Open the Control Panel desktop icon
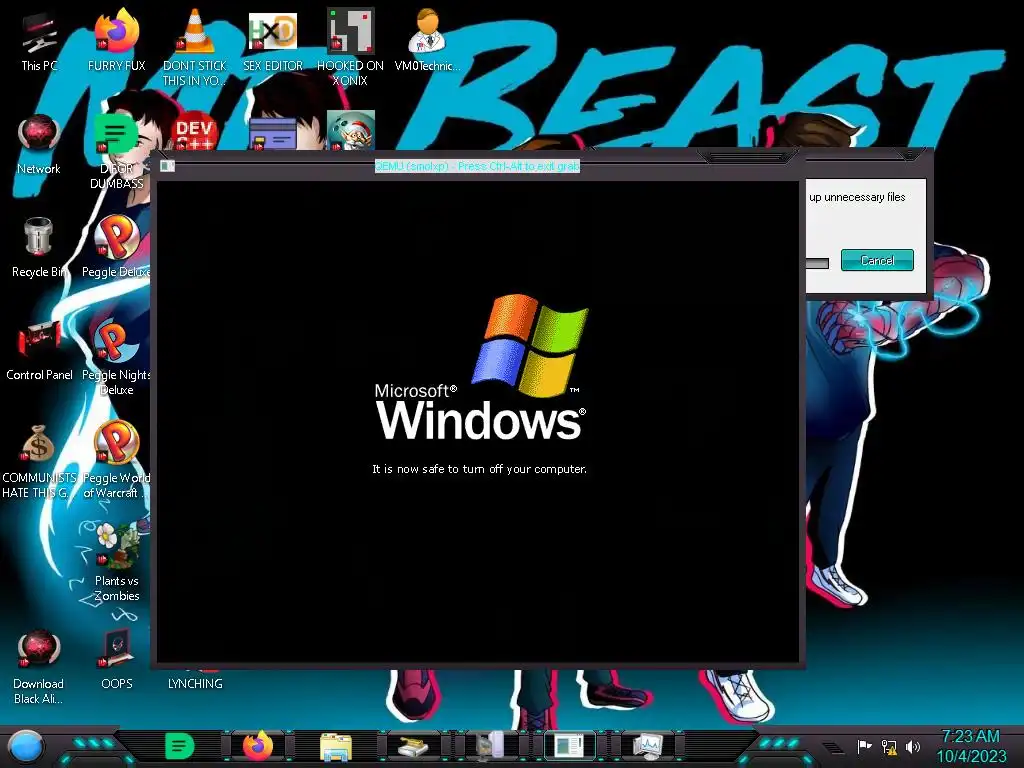Image resolution: width=1024 pixels, height=768 pixels. [39, 350]
